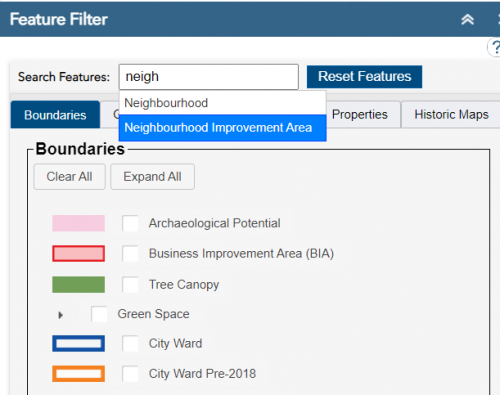The width and height of the screenshot is (500, 395).
Task: Click the City Ward blue outline legend swatch
Action: [x=78, y=343]
